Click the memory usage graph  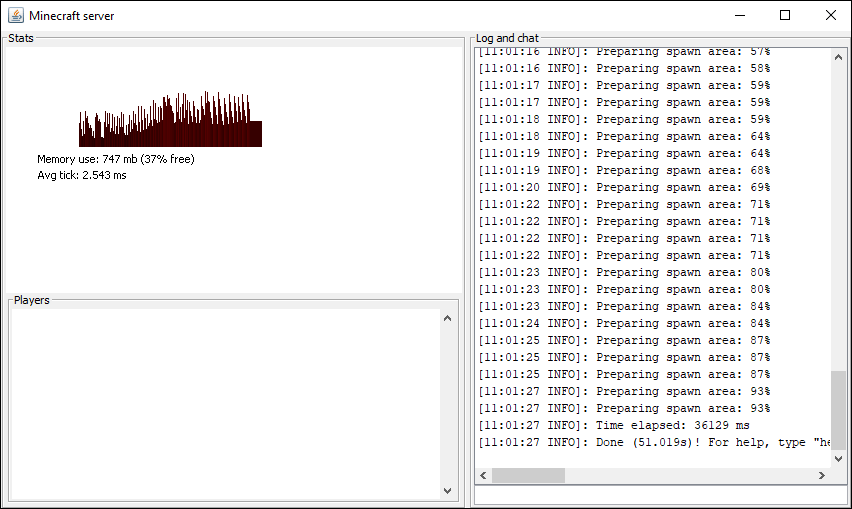coord(170,119)
